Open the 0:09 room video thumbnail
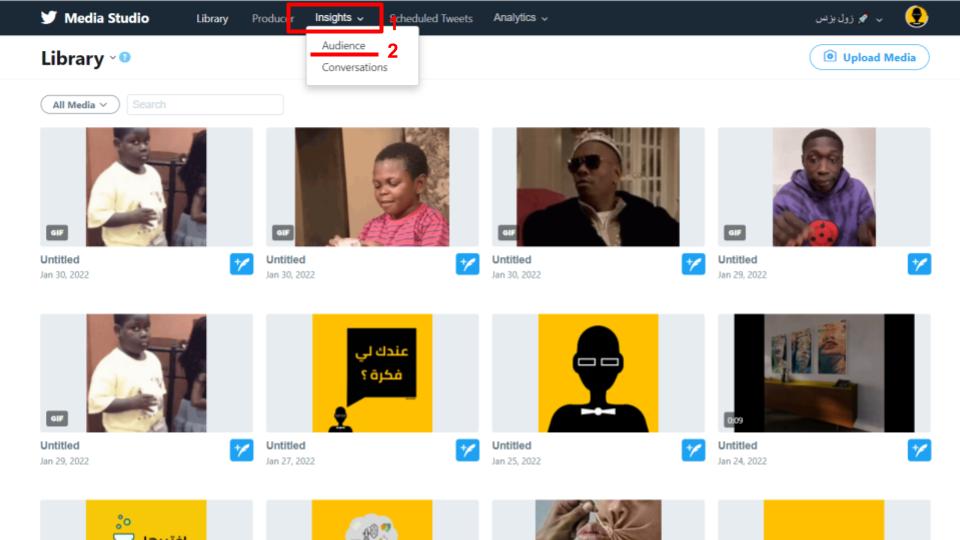Screen dimensions: 960x540 click(x=824, y=373)
